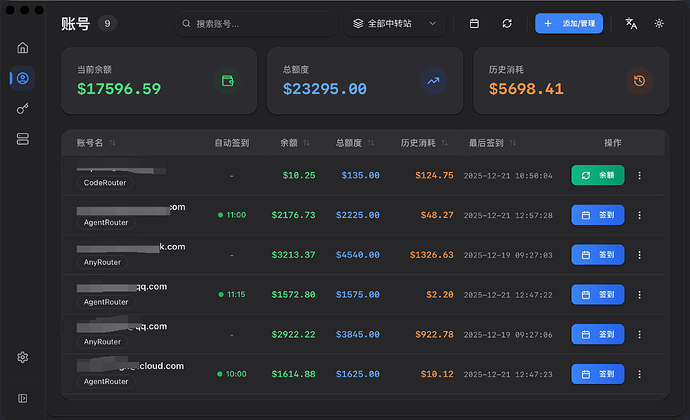Click the 自动签到 column header

click(232, 143)
